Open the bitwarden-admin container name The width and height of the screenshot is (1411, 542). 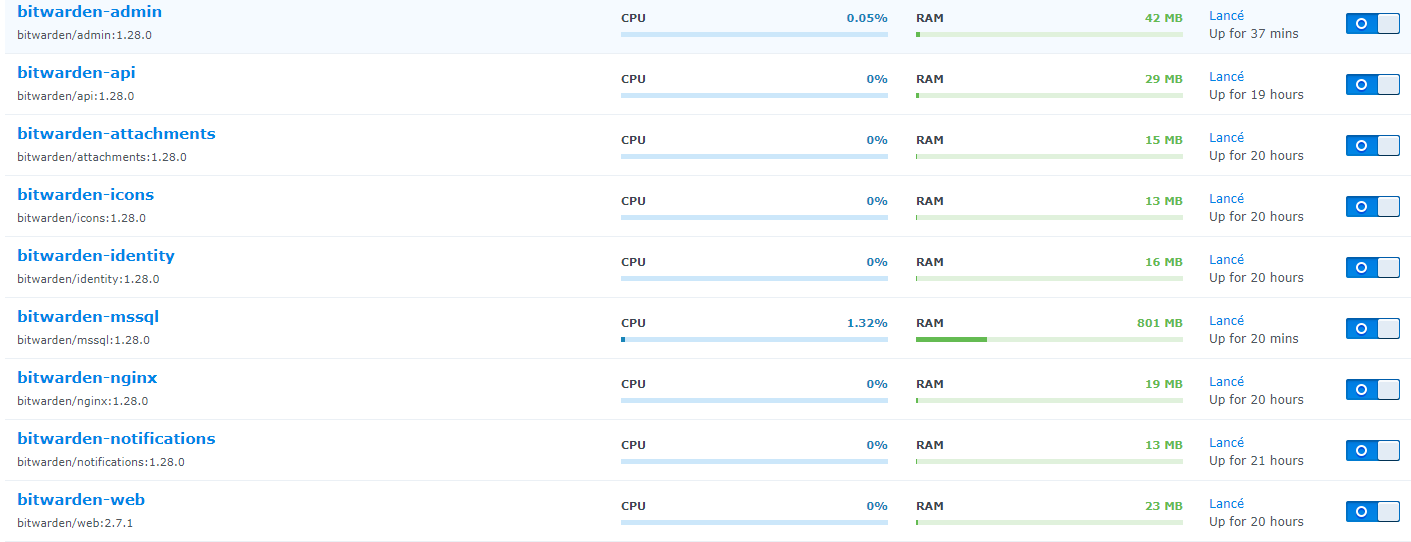click(89, 12)
